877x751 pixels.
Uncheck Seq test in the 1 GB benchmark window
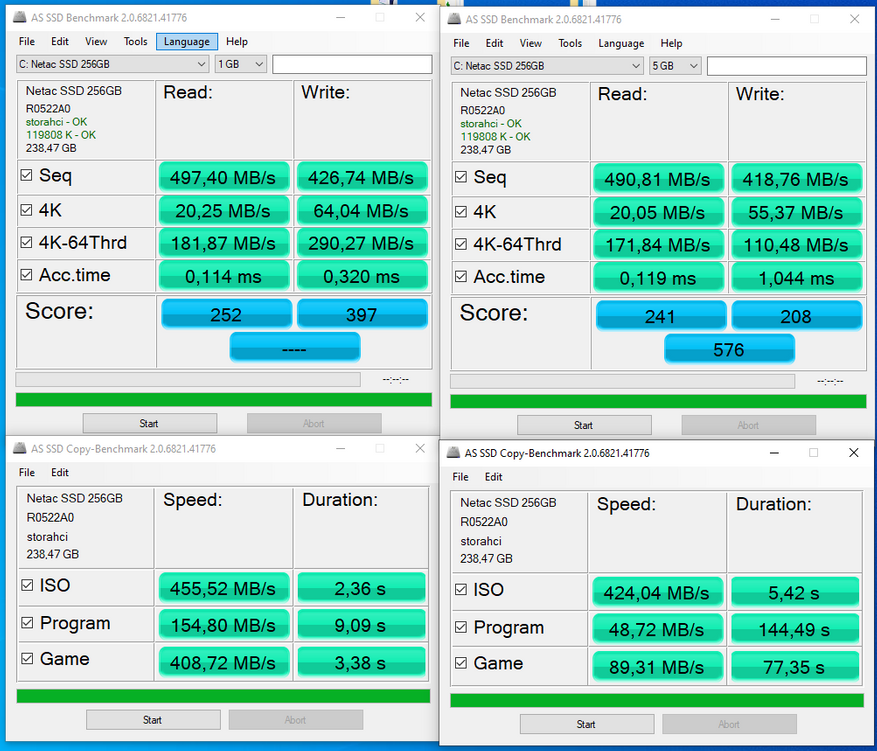coord(27,176)
